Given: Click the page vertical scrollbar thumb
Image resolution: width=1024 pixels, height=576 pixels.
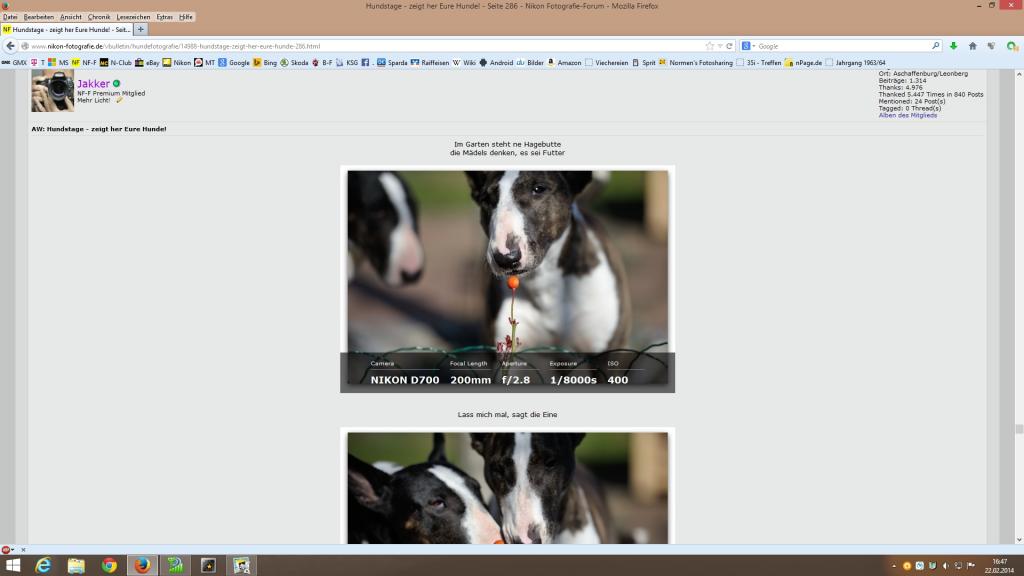Looking at the screenshot, I should tap(1019, 429).
